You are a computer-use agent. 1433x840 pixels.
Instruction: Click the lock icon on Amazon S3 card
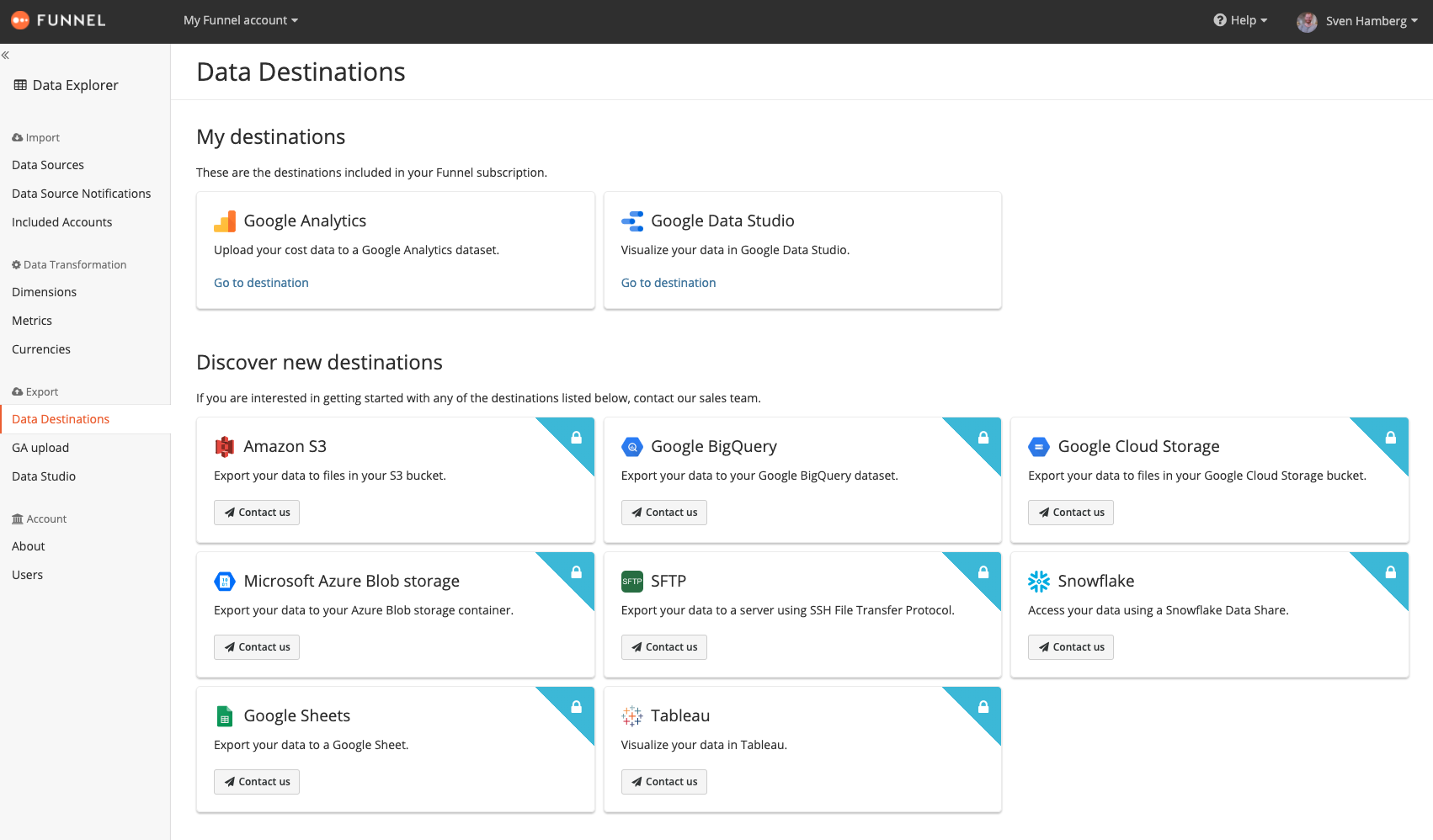tap(577, 438)
